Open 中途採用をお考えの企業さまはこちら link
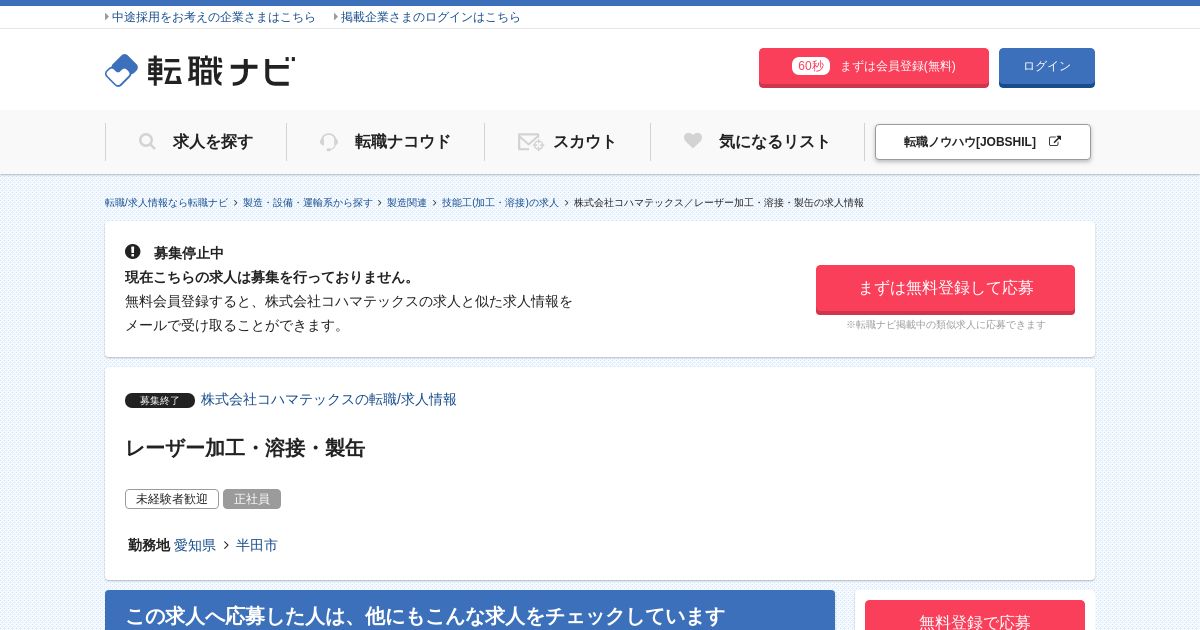 point(213,17)
